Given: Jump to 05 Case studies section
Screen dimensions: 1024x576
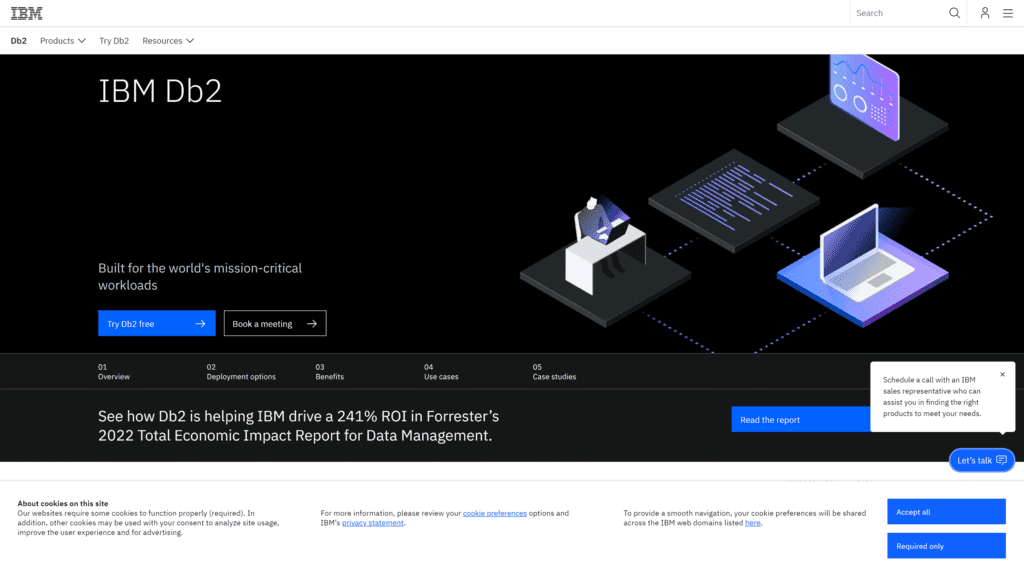Looking at the screenshot, I should pos(554,372).
